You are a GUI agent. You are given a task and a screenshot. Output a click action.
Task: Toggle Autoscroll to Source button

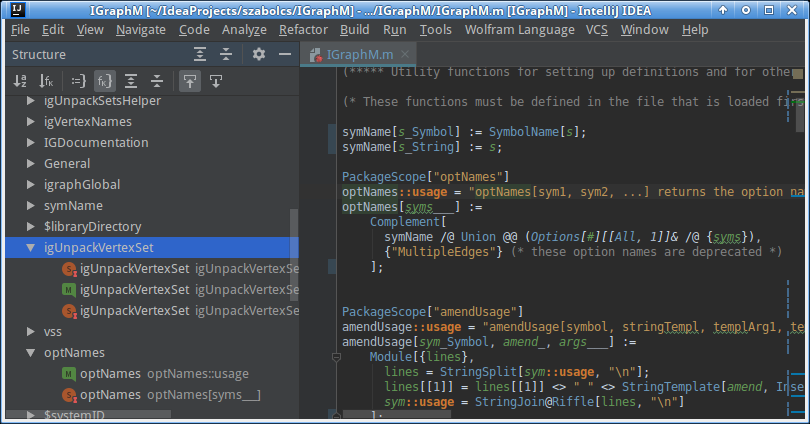(x=189, y=81)
